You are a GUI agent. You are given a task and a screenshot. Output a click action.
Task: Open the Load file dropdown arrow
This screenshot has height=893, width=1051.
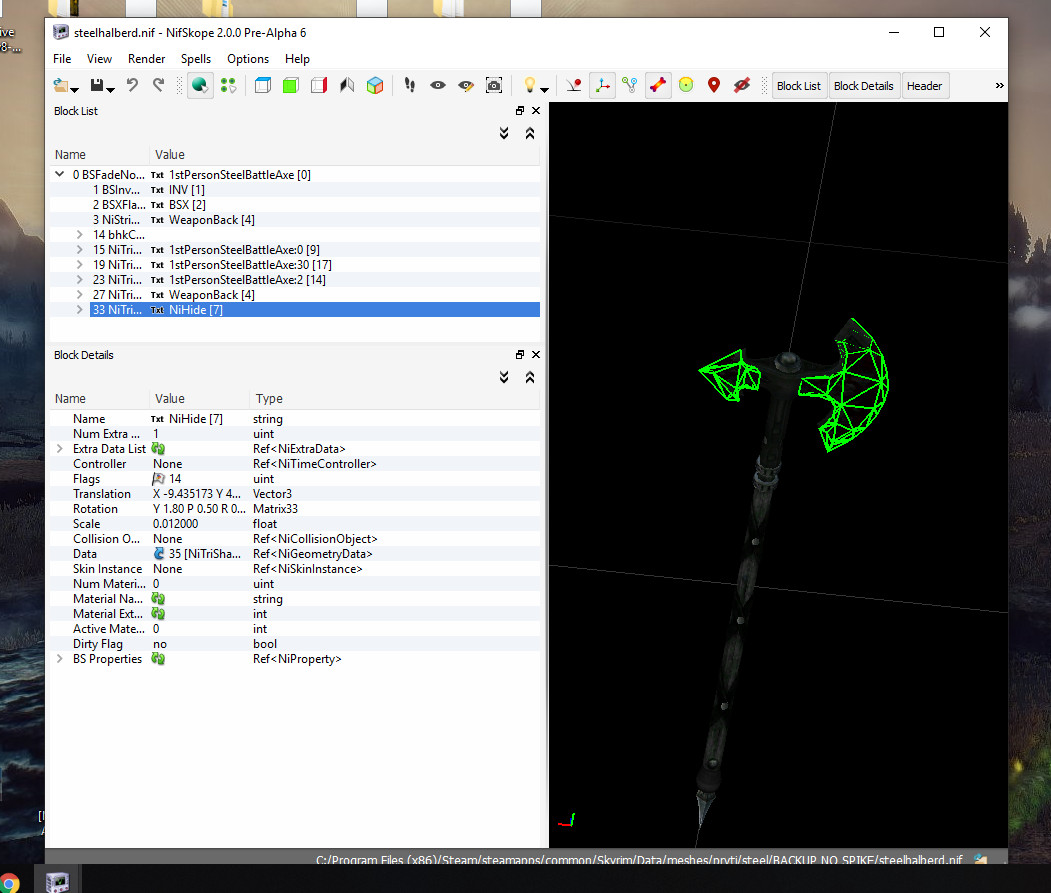pos(74,89)
